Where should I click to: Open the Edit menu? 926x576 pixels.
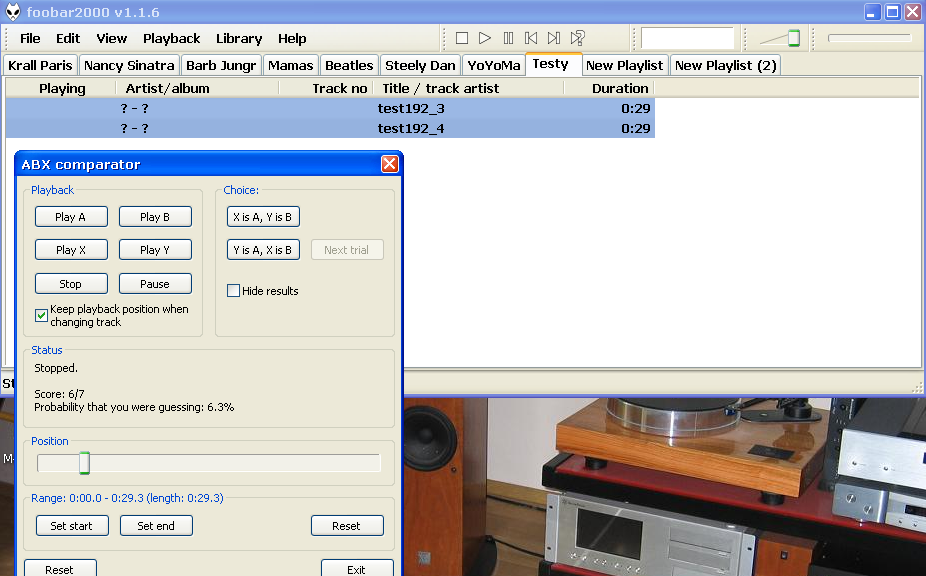pos(68,38)
